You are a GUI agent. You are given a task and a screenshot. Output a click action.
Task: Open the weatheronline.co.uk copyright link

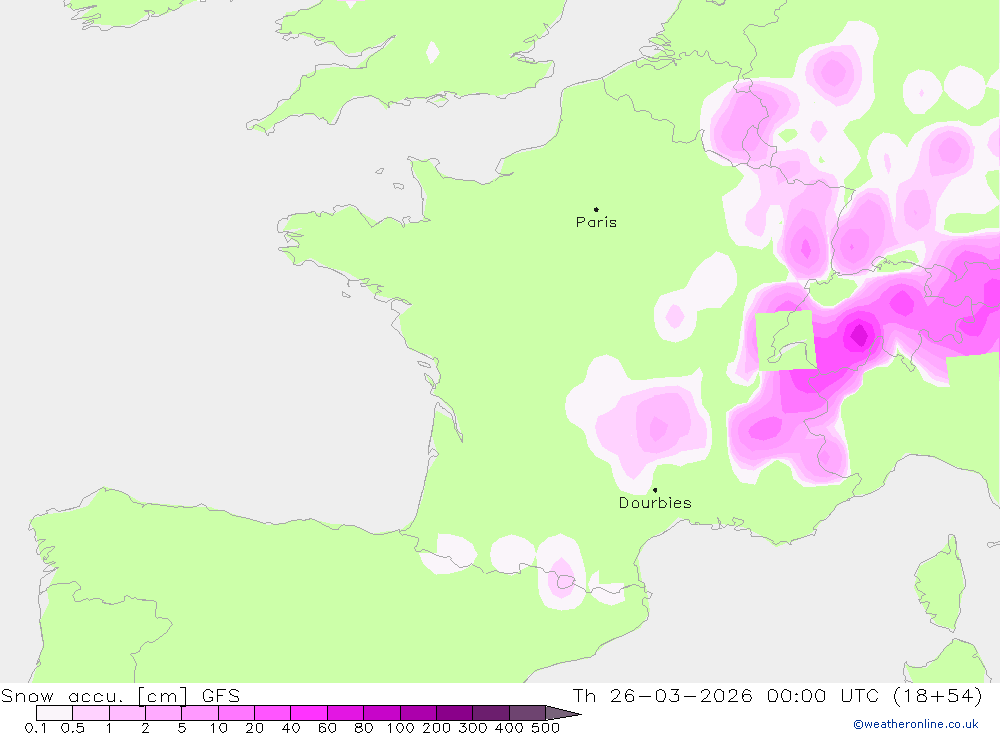pyautogui.click(x=916, y=724)
